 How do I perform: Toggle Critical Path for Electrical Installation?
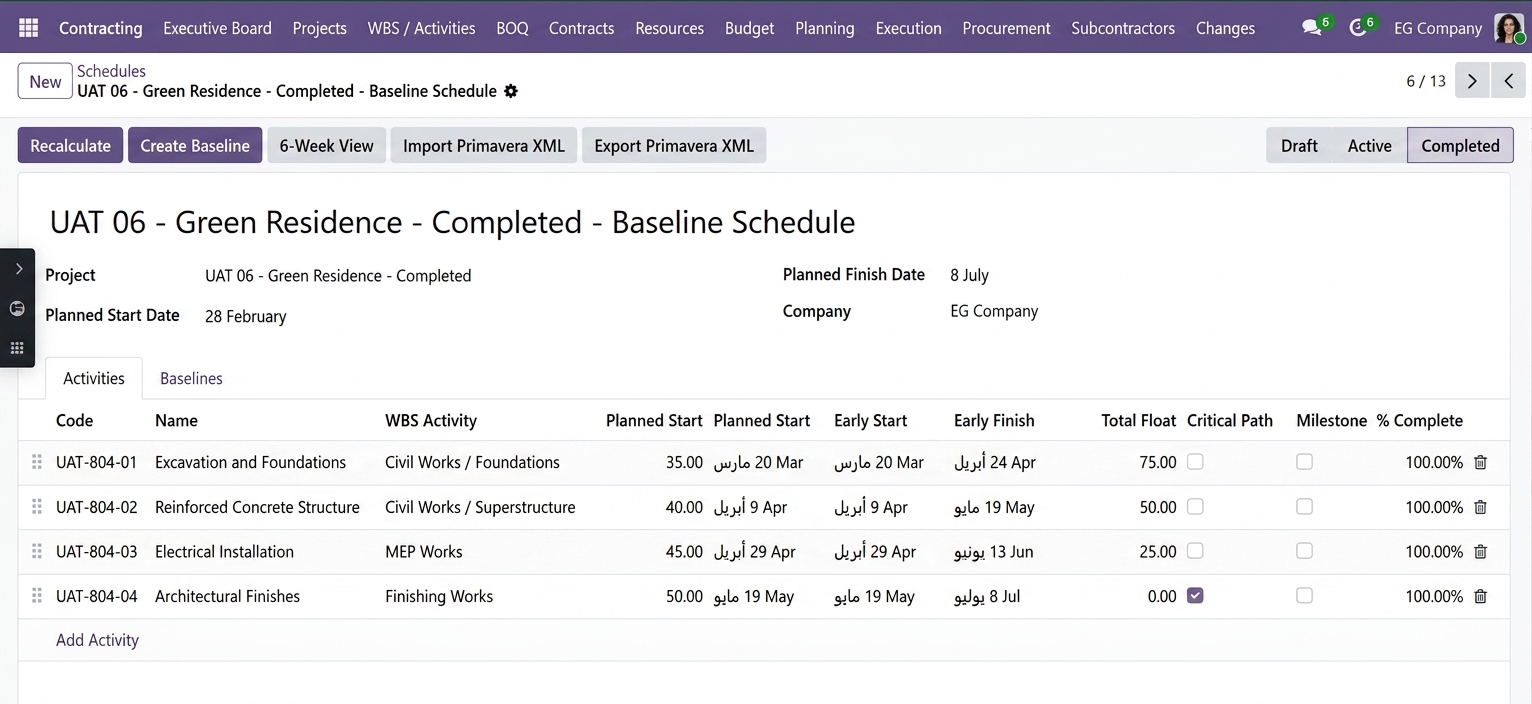click(x=1195, y=551)
